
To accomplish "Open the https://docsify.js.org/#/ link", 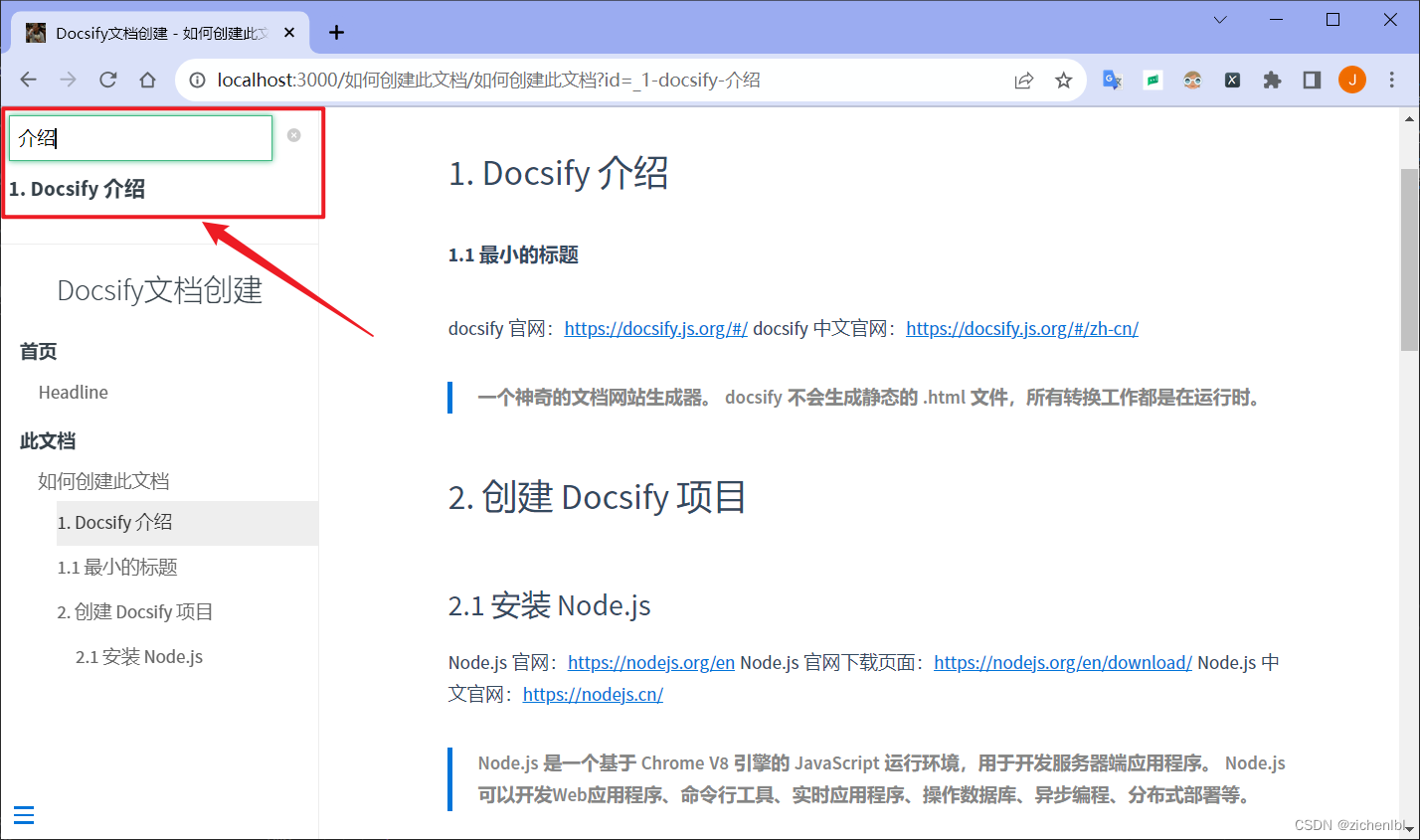I will [656, 329].
